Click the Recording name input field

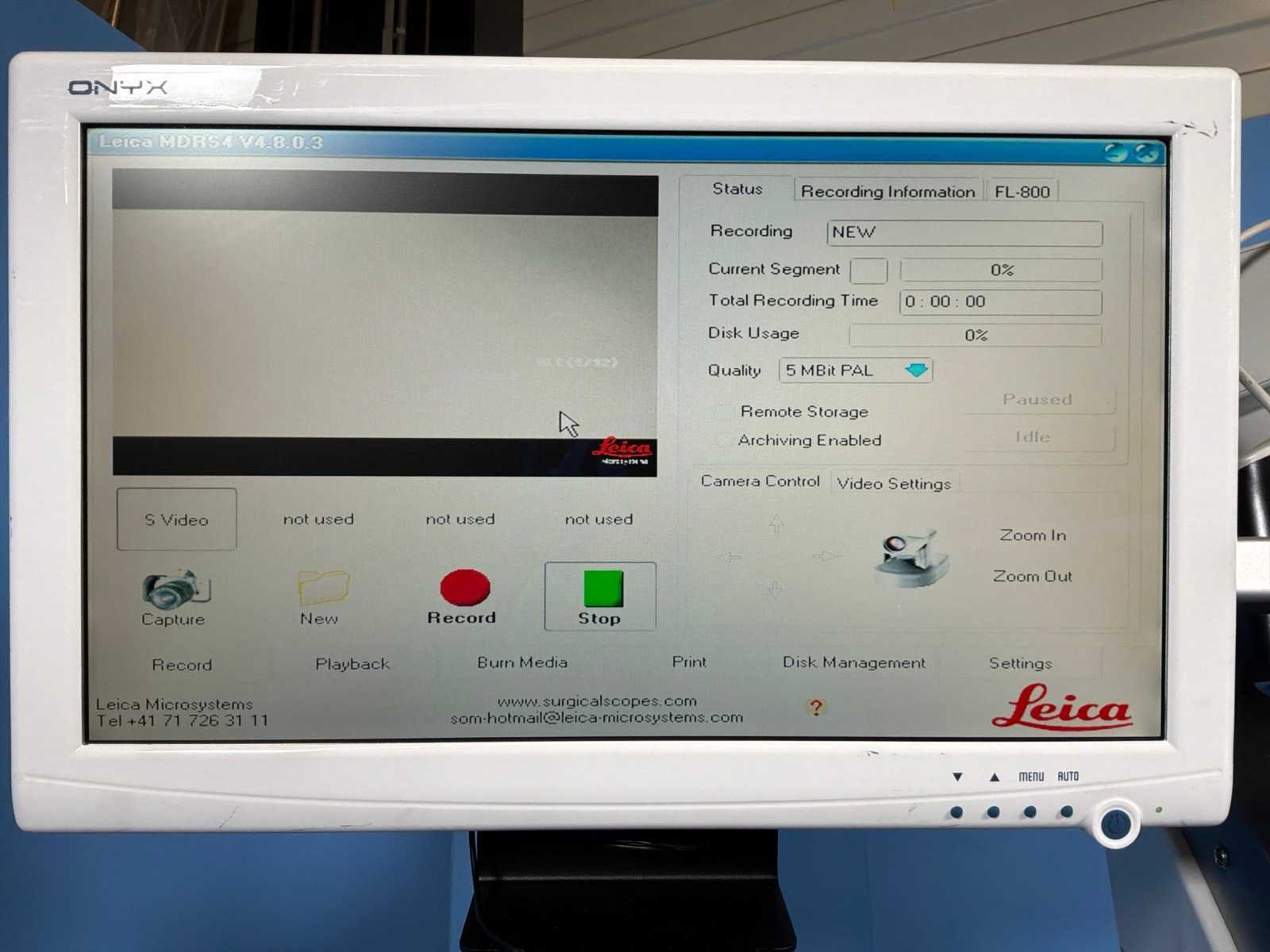tap(964, 232)
